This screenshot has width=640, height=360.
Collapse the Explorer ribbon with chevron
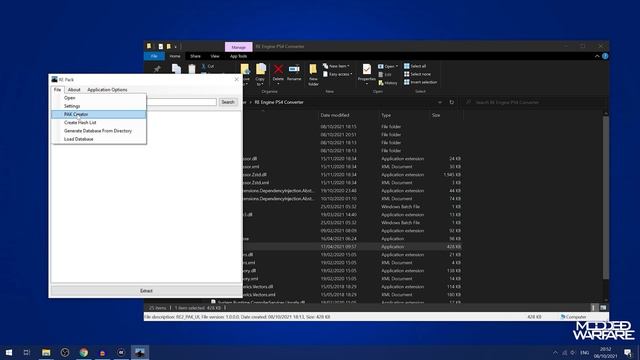(x=597, y=56)
